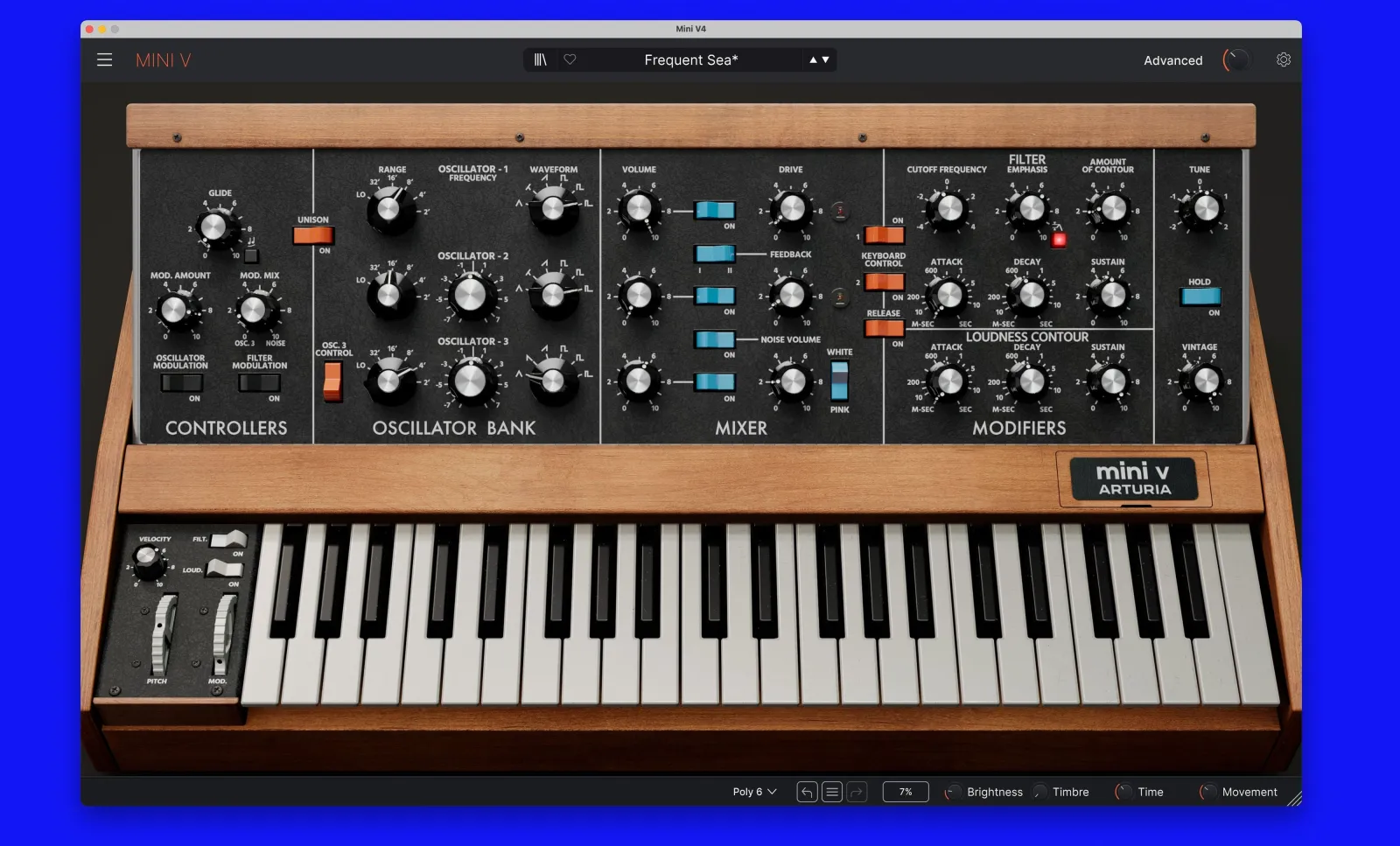Favorite the preset with the heart icon
The height and width of the screenshot is (846, 1400).
point(570,59)
